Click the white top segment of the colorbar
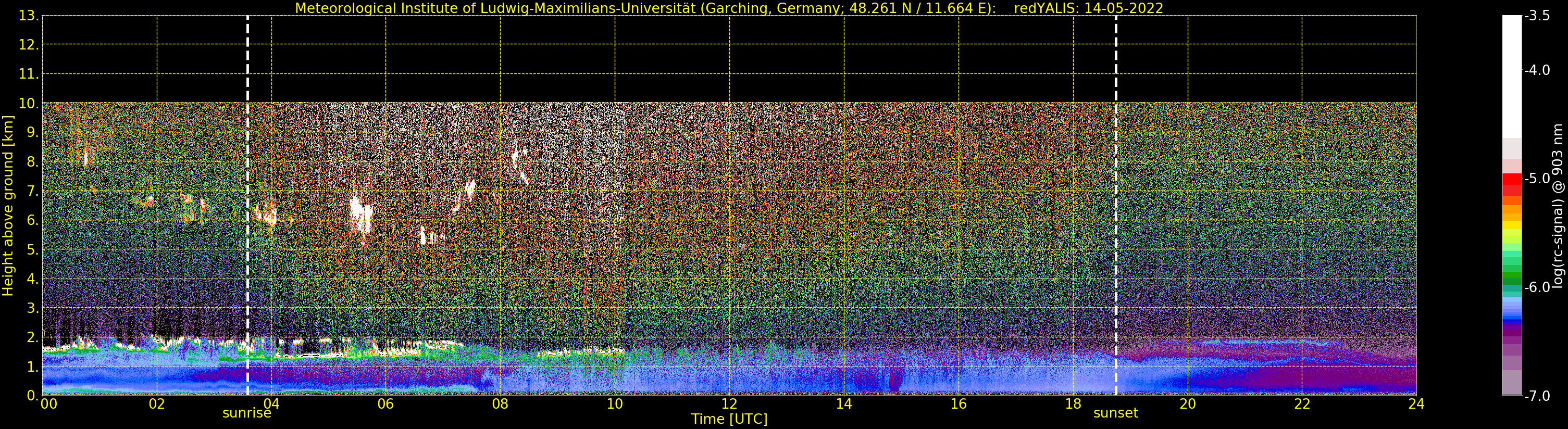This screenshot has width=1568, height=429. click(x=1512, y=76)
